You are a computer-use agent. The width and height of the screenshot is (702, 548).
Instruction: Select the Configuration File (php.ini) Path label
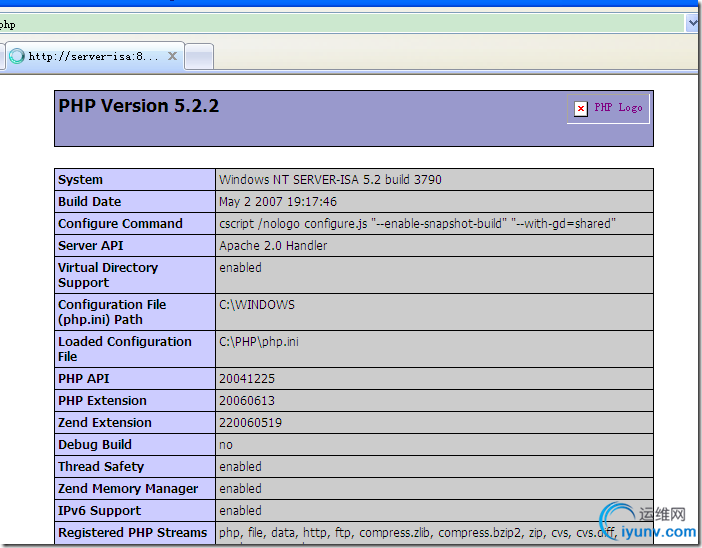pyautogui.click(x=112, y=312)
